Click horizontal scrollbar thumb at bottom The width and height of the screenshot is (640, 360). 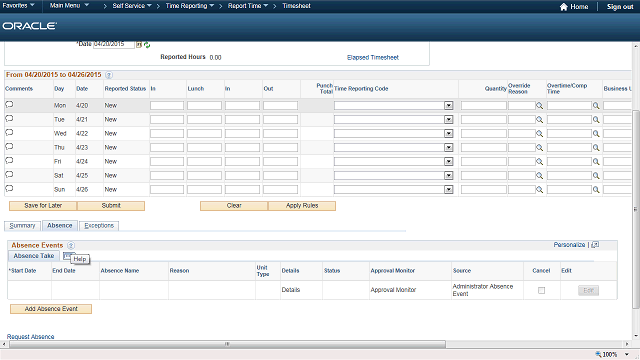pyautogui.click(x=227, y=344)
